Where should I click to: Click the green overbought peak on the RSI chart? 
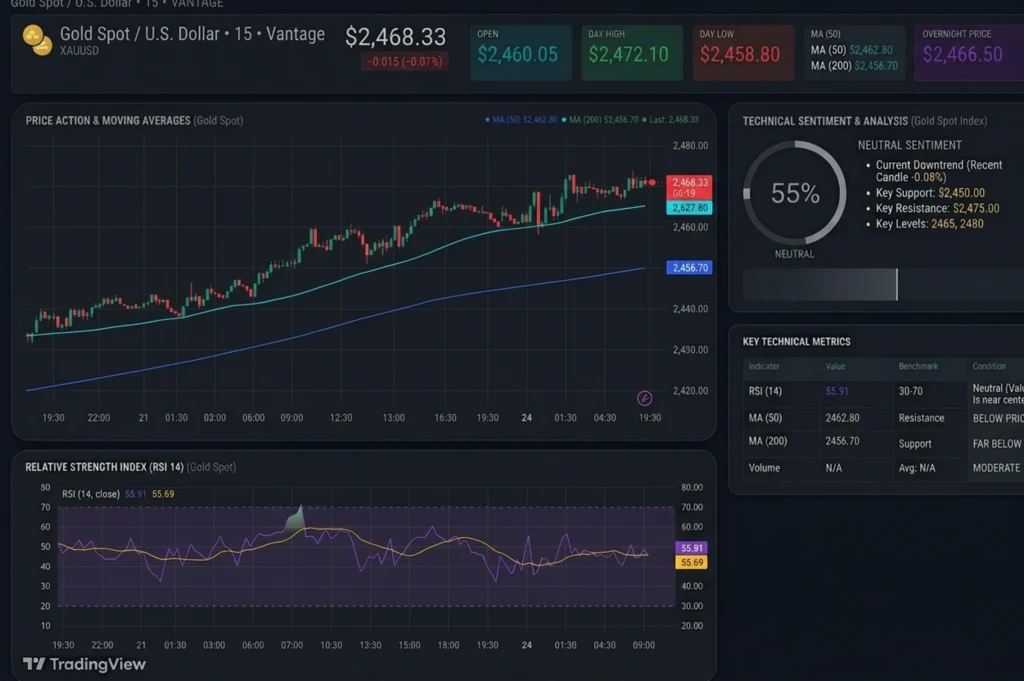[x=295, y=518]
